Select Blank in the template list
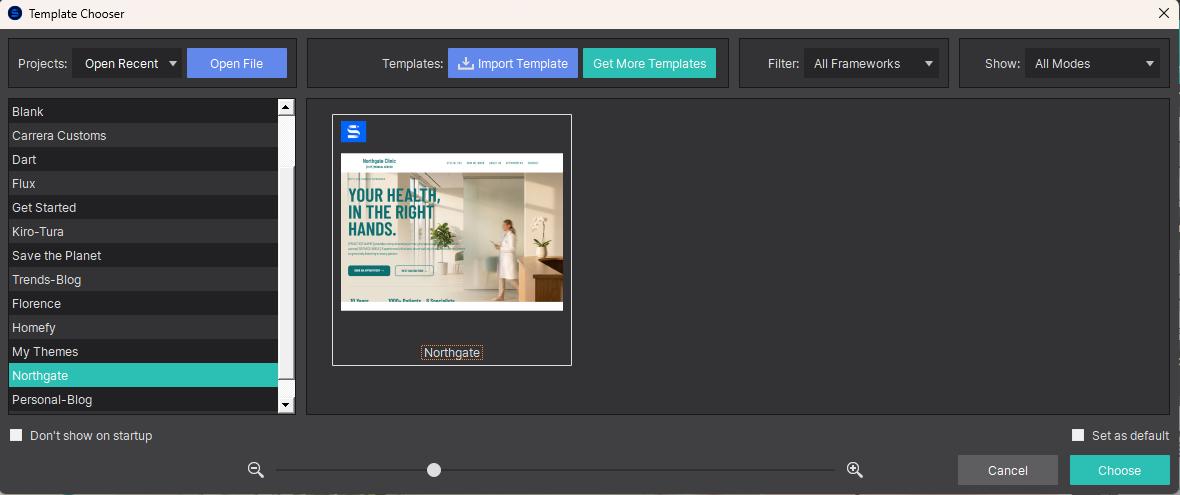 (x=143, y=111)
